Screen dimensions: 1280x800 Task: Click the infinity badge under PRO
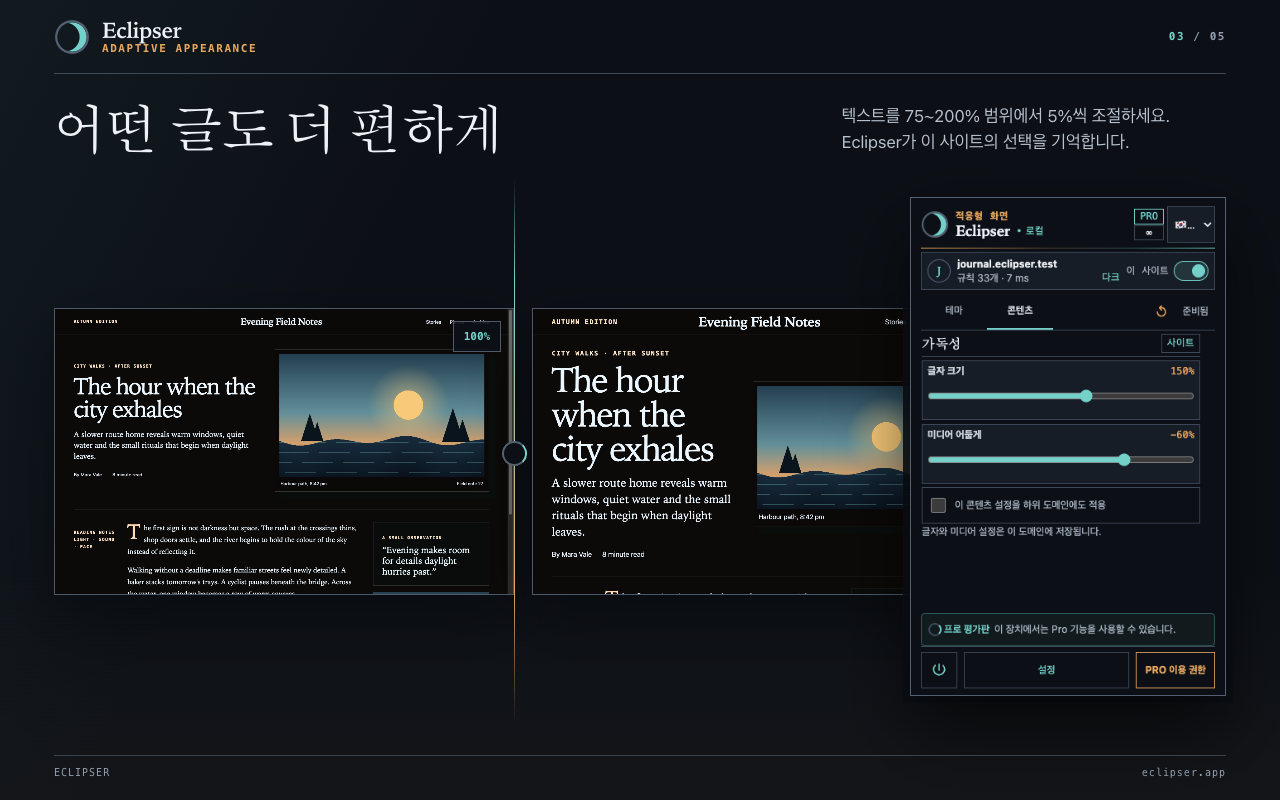(x=1148, y=233)
